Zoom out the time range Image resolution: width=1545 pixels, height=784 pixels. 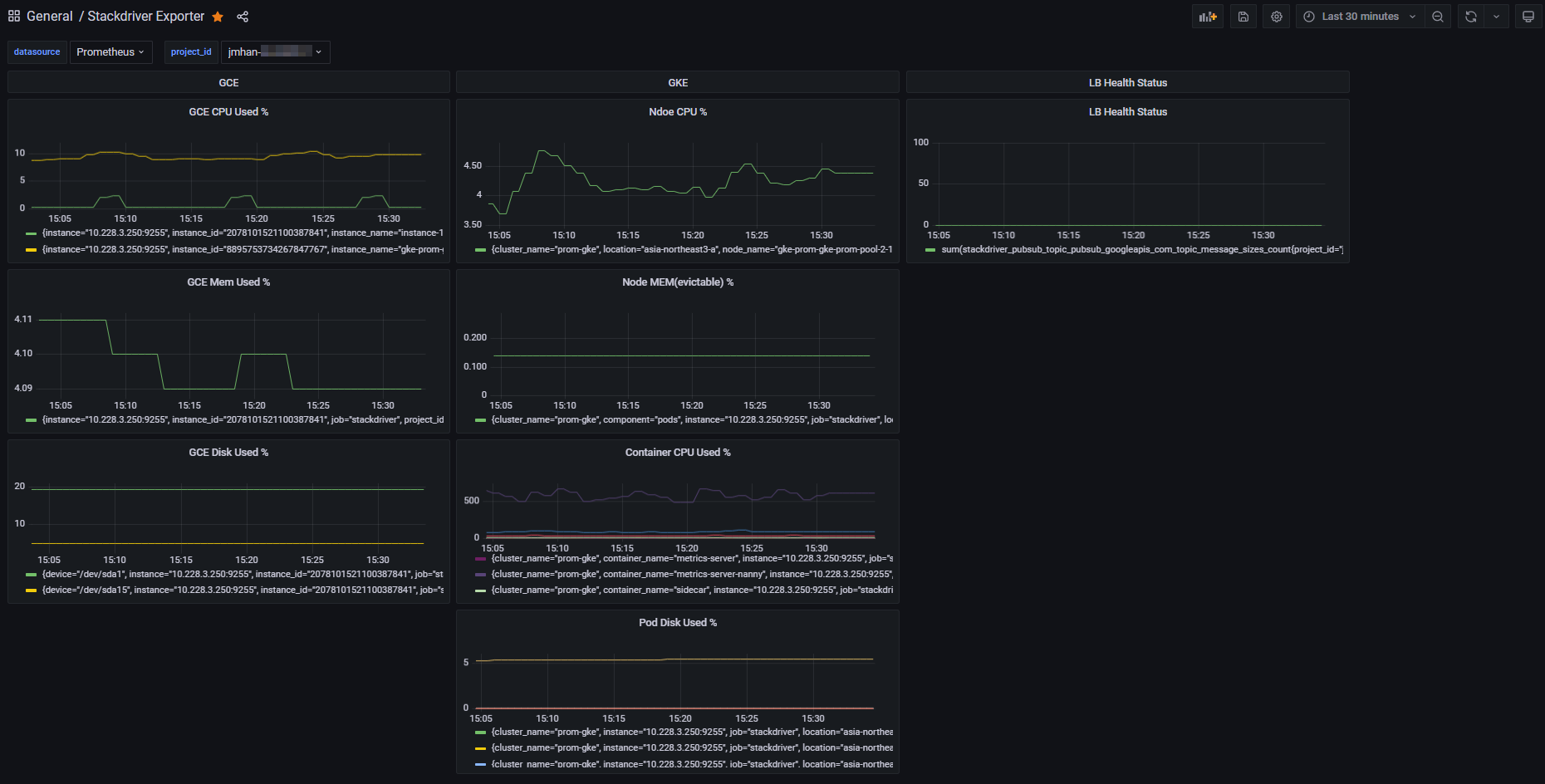click(x=1438, y=17)
